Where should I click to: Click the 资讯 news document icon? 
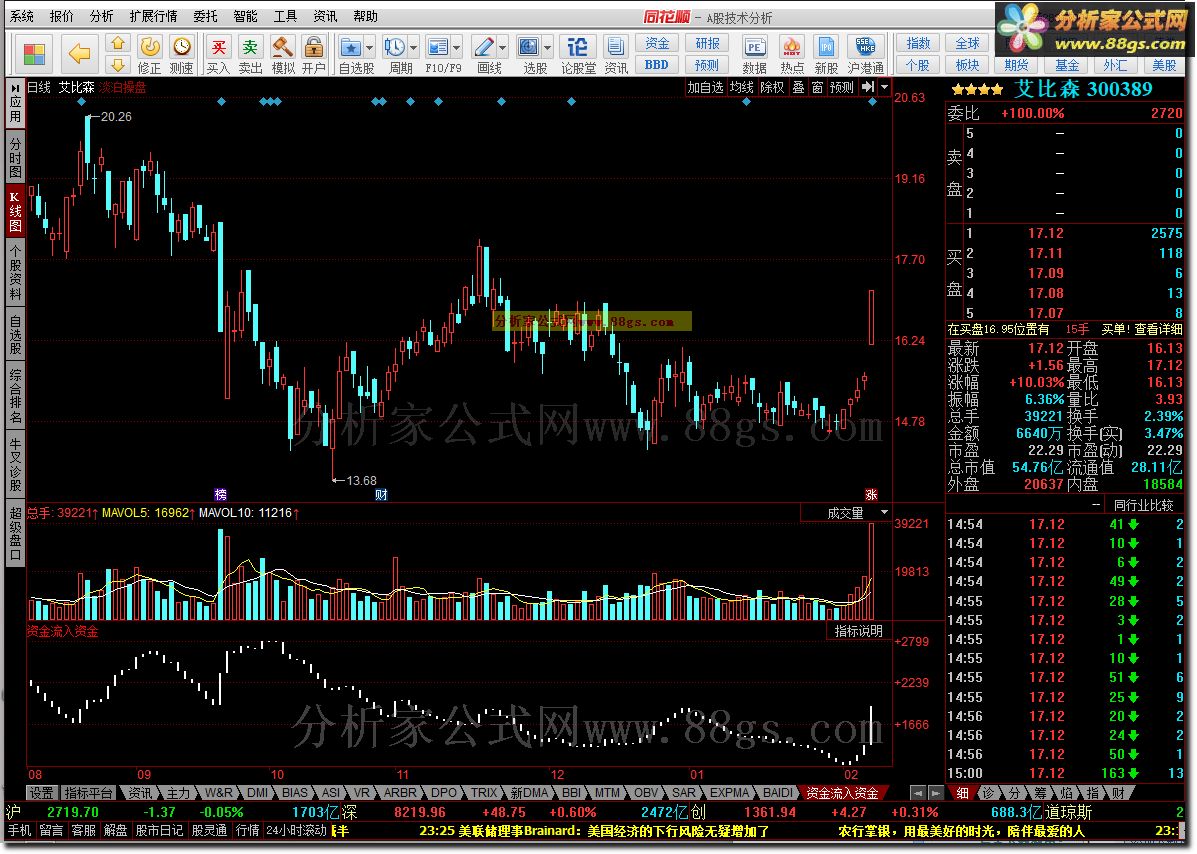pyautogui.click(x=615, y=47)
